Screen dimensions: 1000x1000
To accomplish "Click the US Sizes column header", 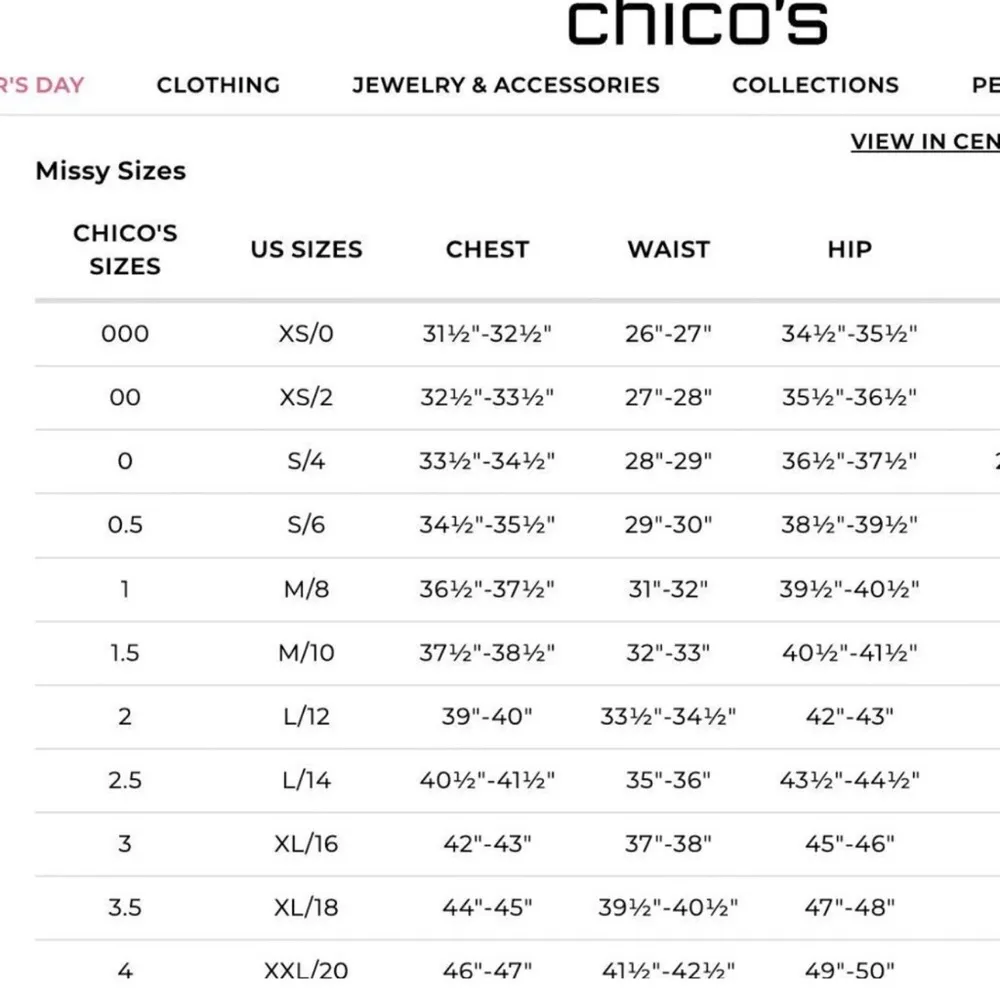I will click(306, 249).
